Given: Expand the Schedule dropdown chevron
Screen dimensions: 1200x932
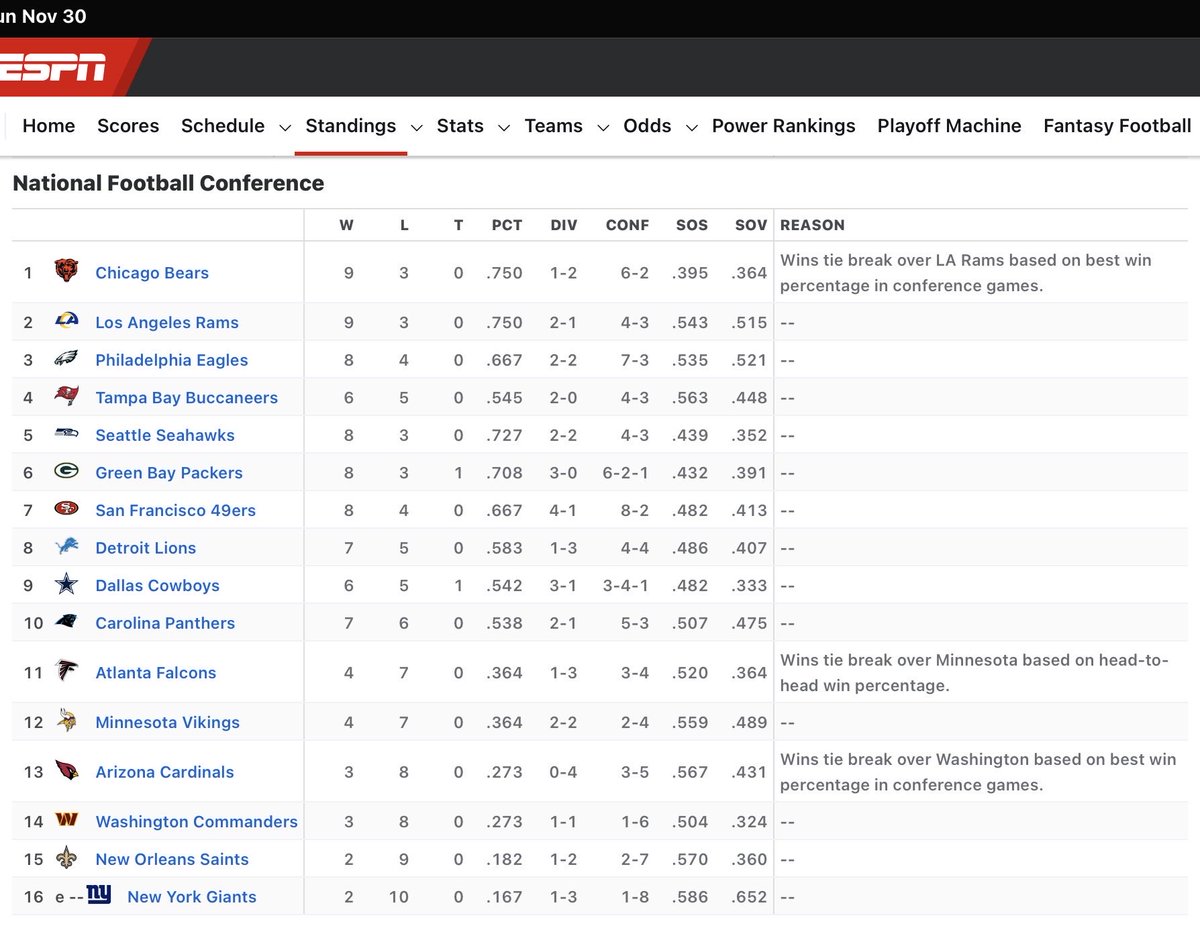Looking at the screenshot, I should tap(285, 128).
